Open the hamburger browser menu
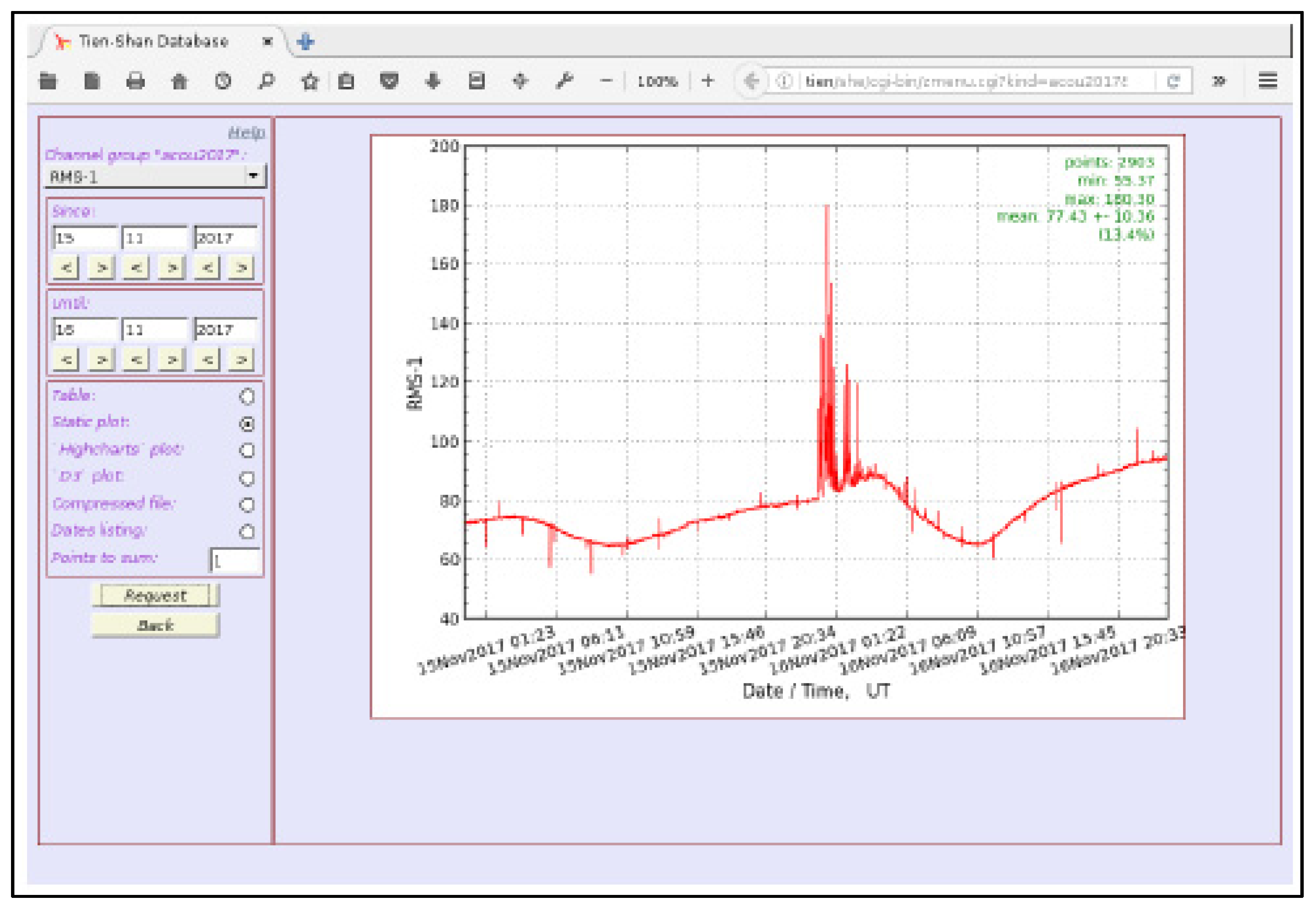 1267,81
